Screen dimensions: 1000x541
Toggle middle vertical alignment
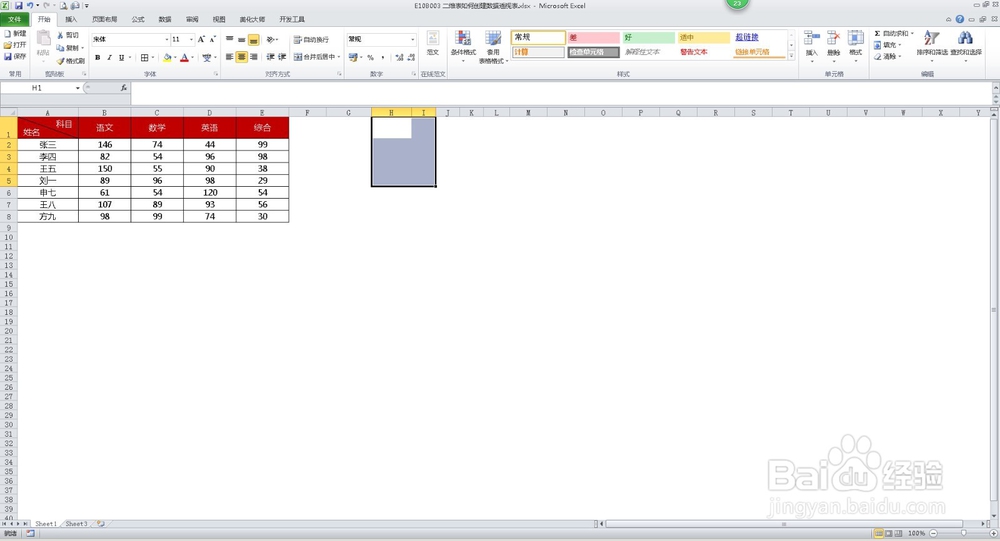242,40
